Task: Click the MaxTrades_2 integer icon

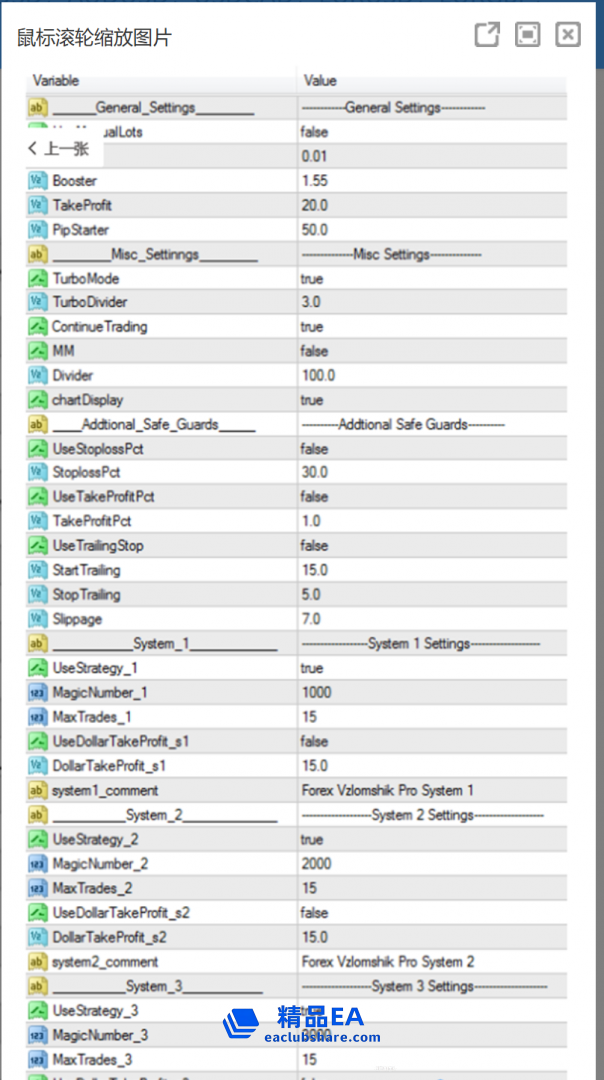Action: [37, 888]
